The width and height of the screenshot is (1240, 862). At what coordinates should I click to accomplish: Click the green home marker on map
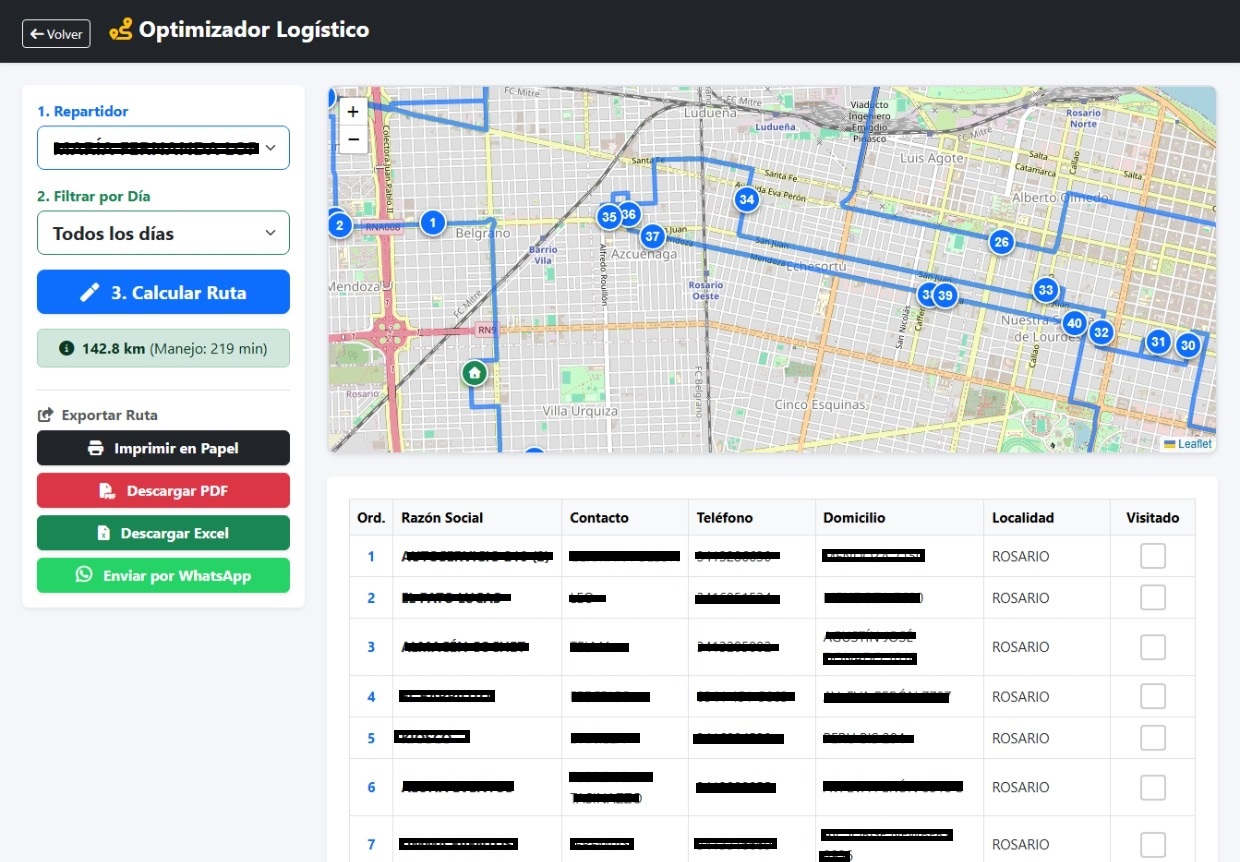tap(474, 373)
